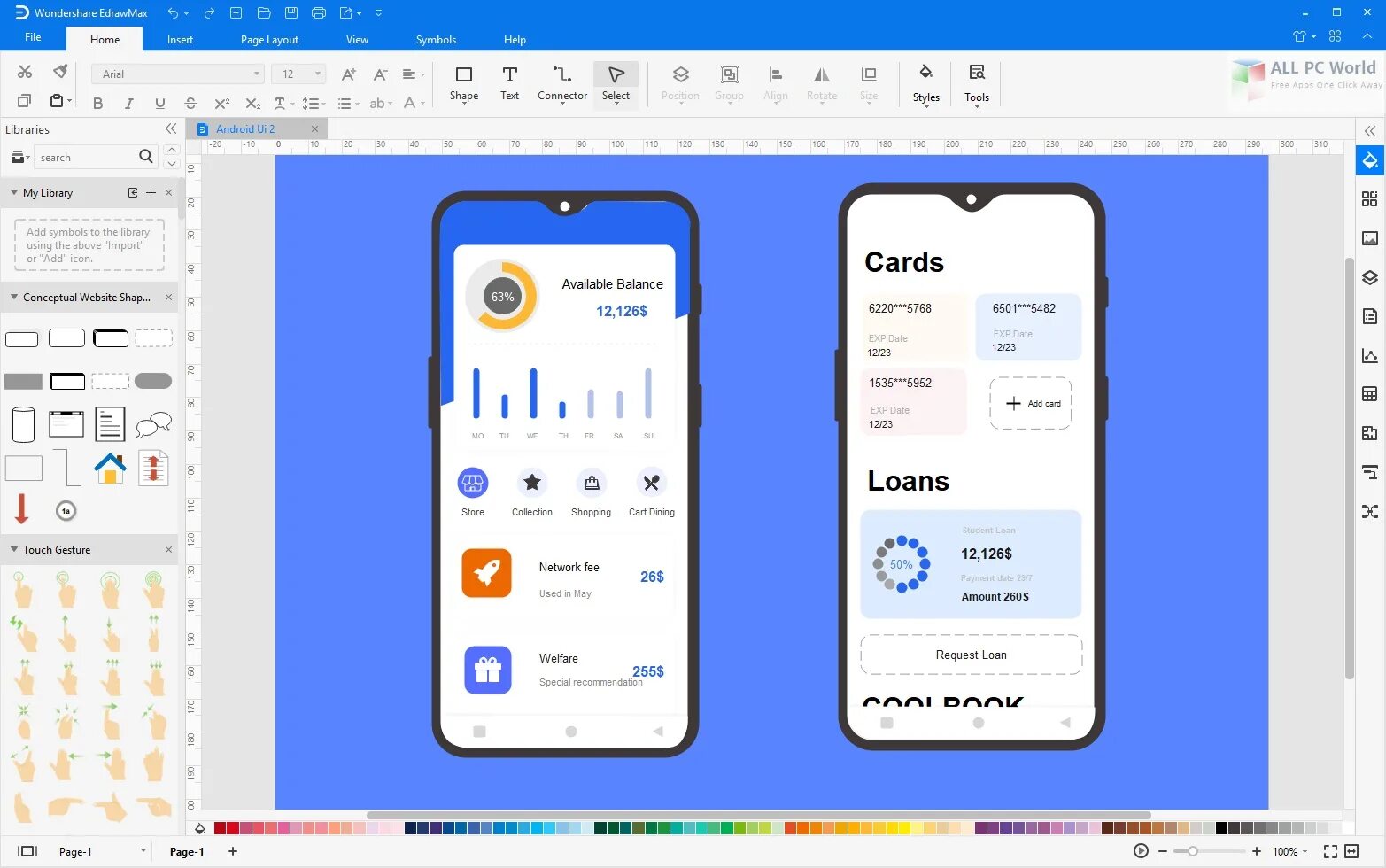This screenshot has height=868, width=1386.
Task: Collapse the Touch Gesture section
Action: pyautogui.click(x=14, y=549)
